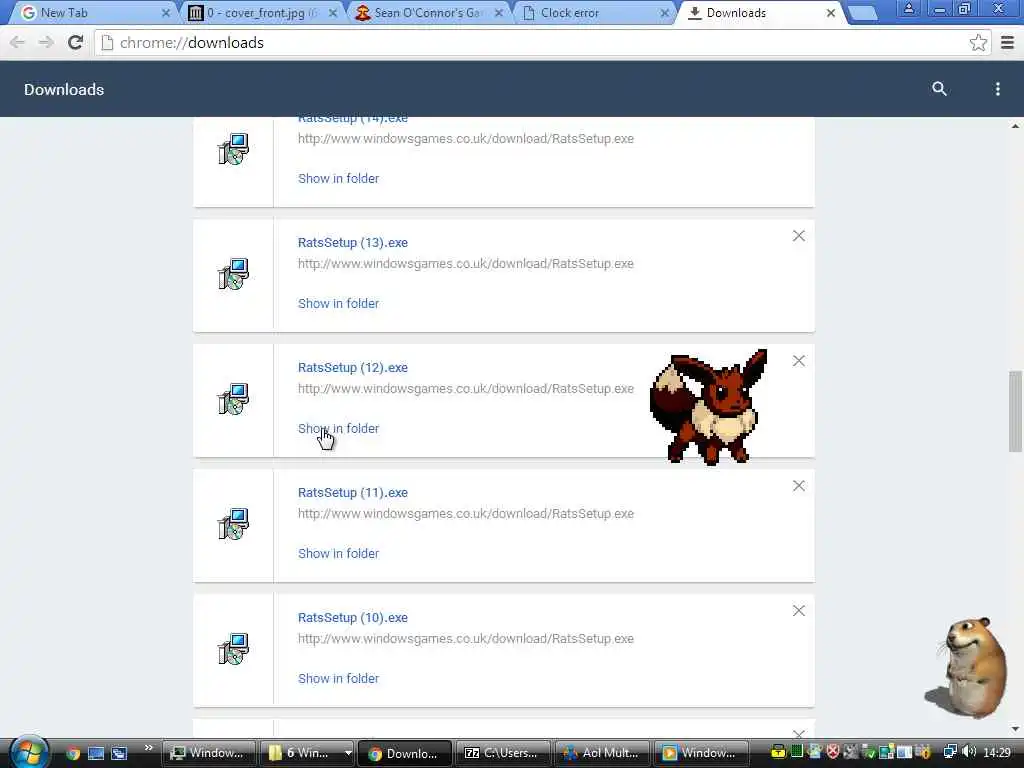Click the RatsSetup (10).exe installer file icon
This screenshot has width=1024, height=768.
pos(233,649)
